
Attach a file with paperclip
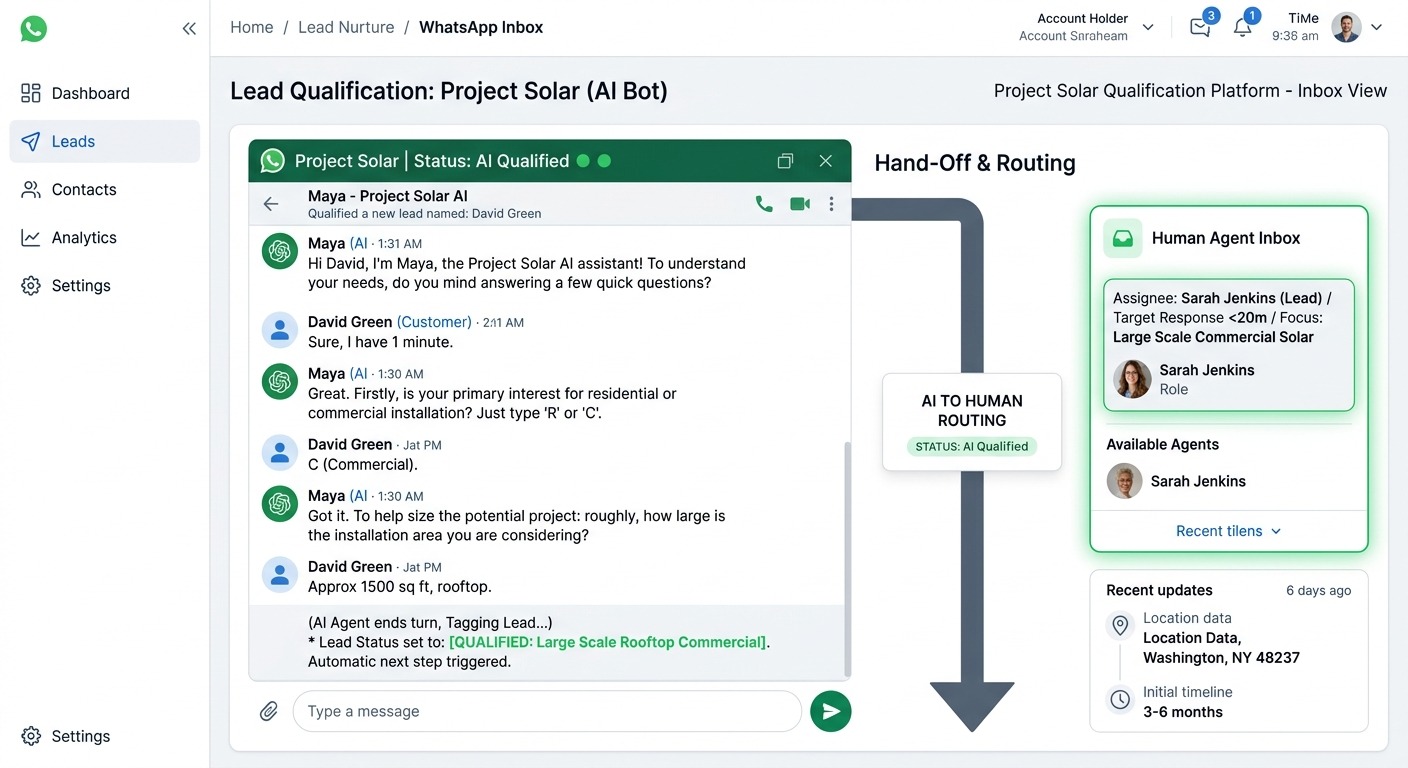[269, 711]
